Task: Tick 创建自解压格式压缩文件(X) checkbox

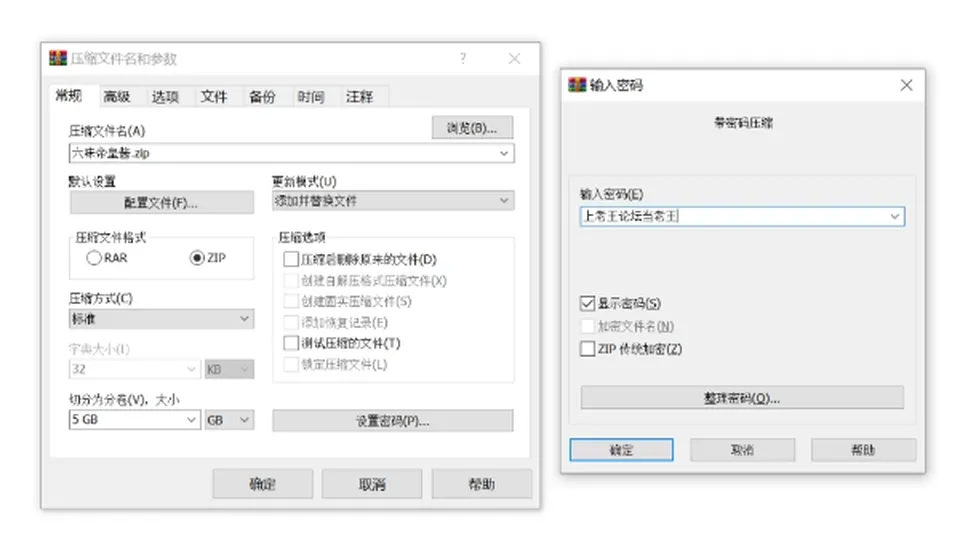Action: (x=291, y=281)
